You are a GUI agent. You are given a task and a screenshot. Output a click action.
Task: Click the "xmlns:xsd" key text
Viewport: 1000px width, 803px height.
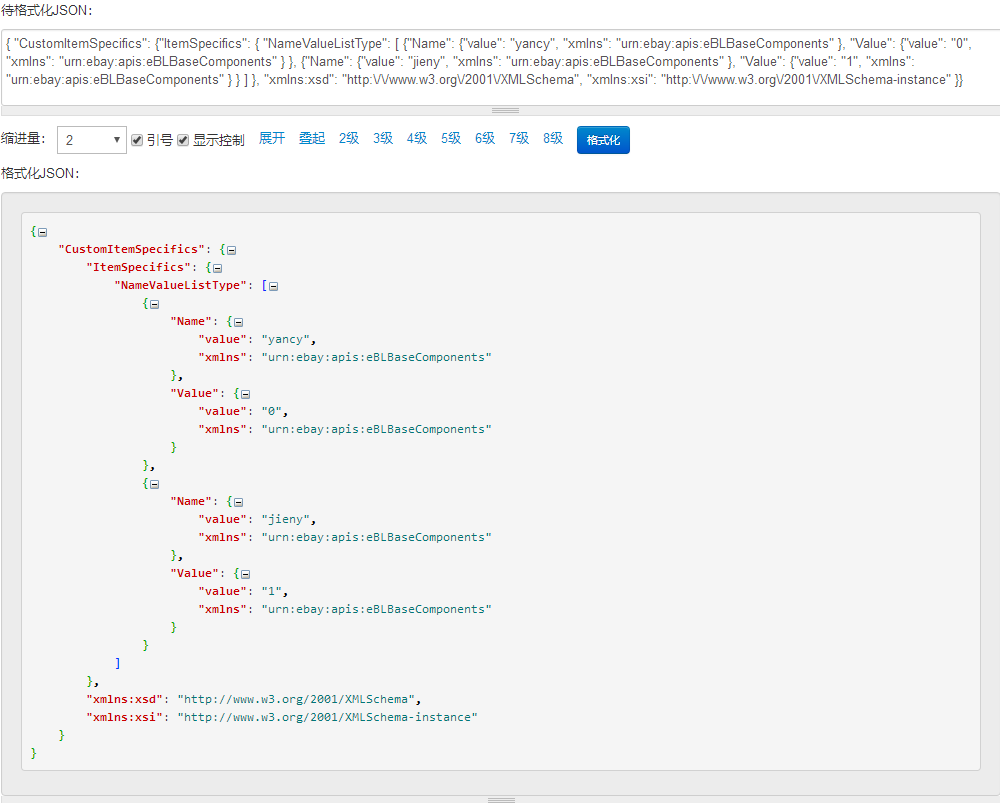124,699
